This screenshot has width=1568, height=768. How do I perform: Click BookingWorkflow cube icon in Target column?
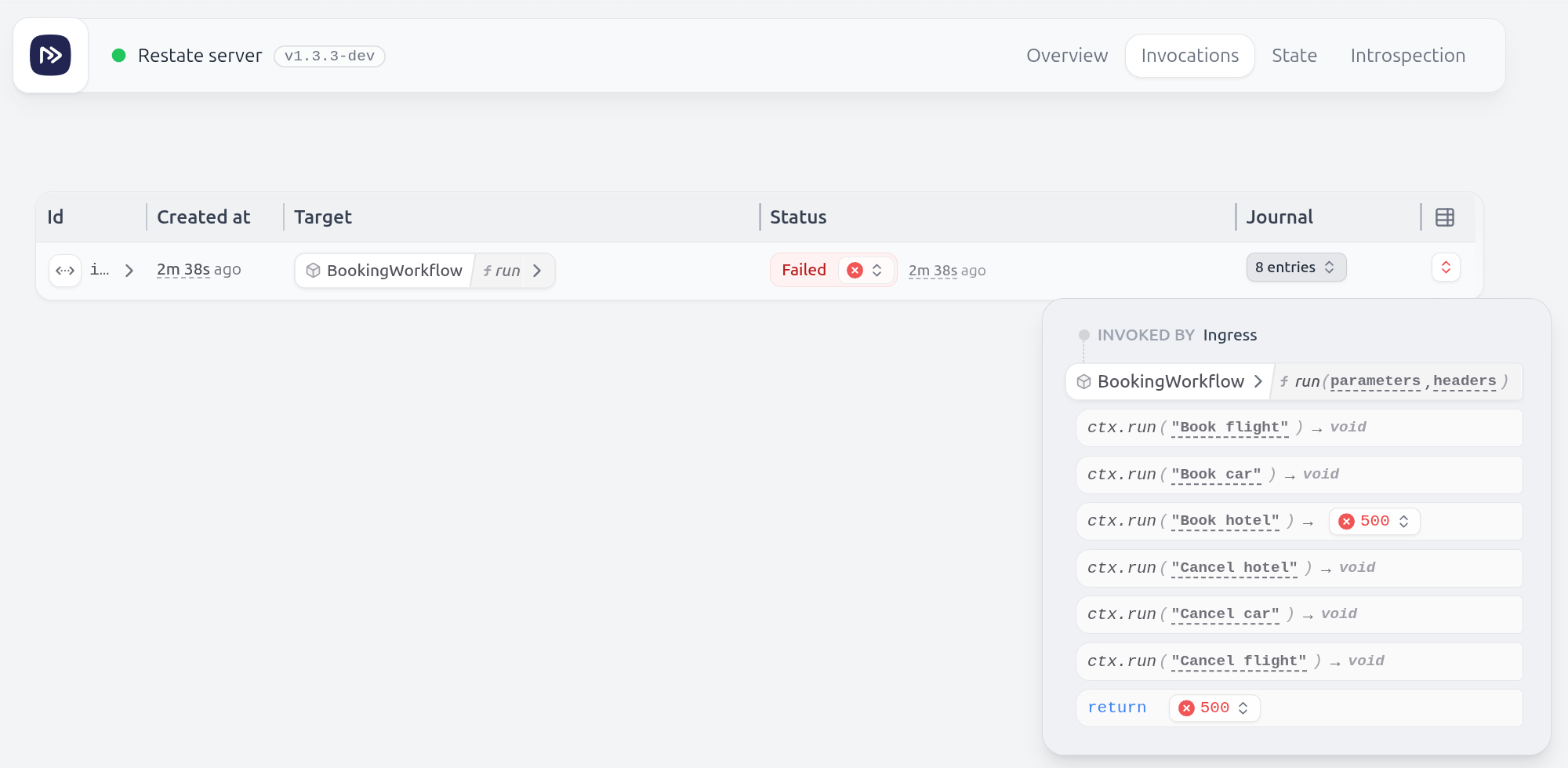coord(313,271)
